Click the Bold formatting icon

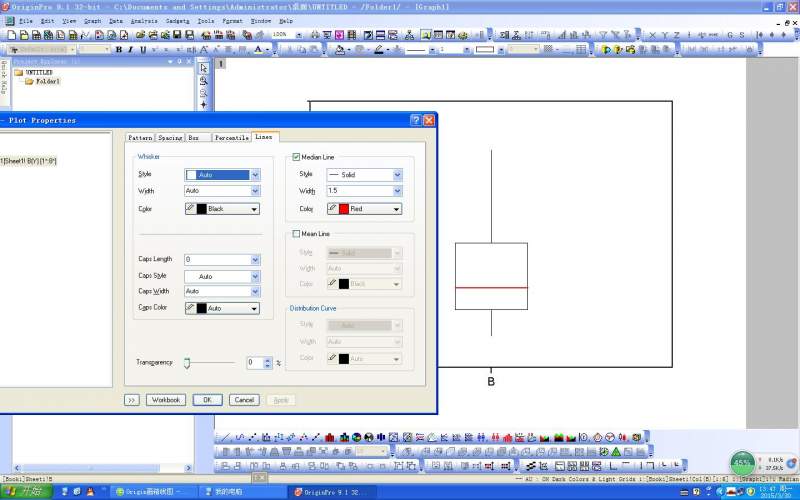point(119,49)
